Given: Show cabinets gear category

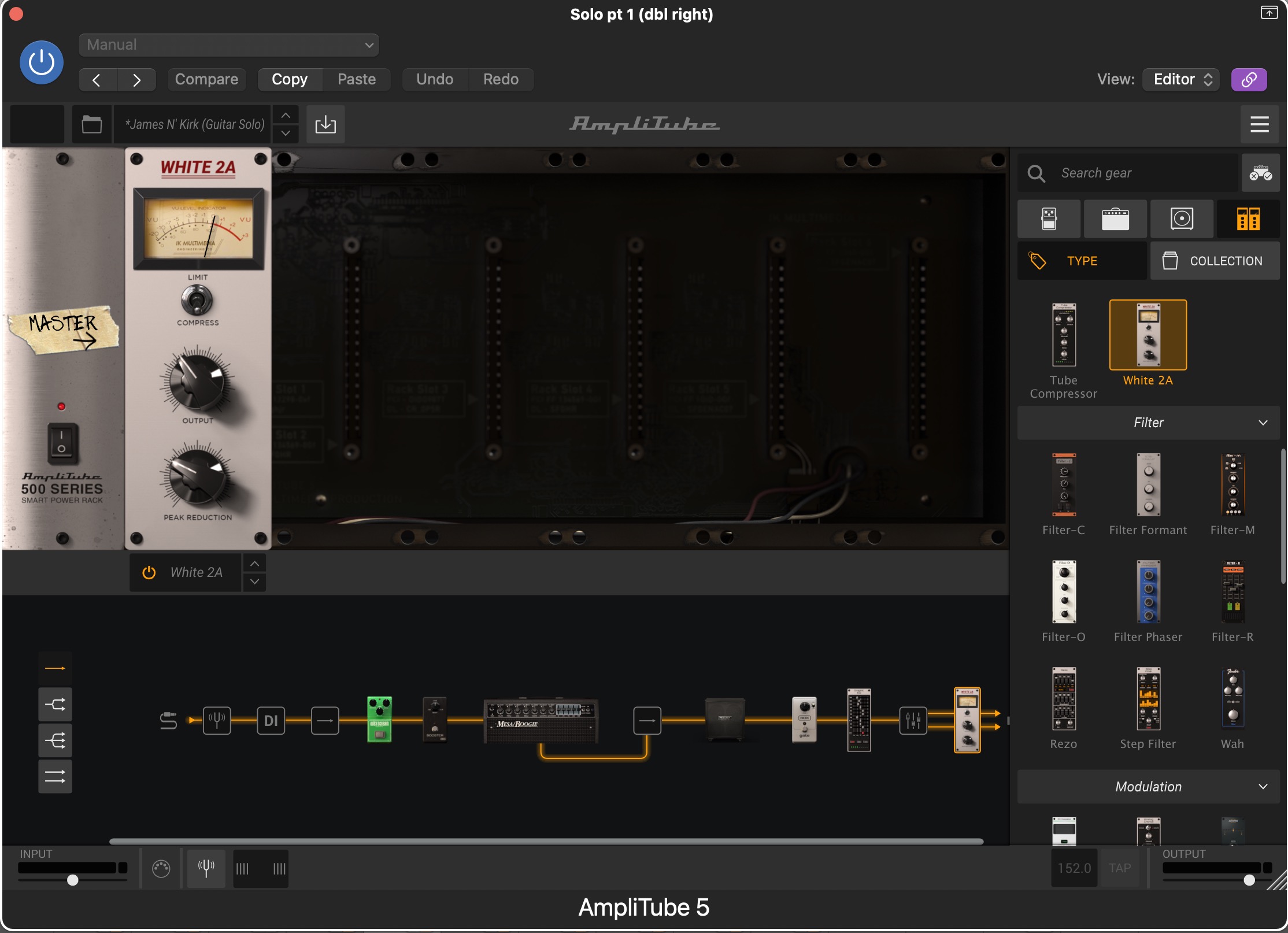Looking at the screenshot, I should pyautogui.click(x=1182, y=219).
